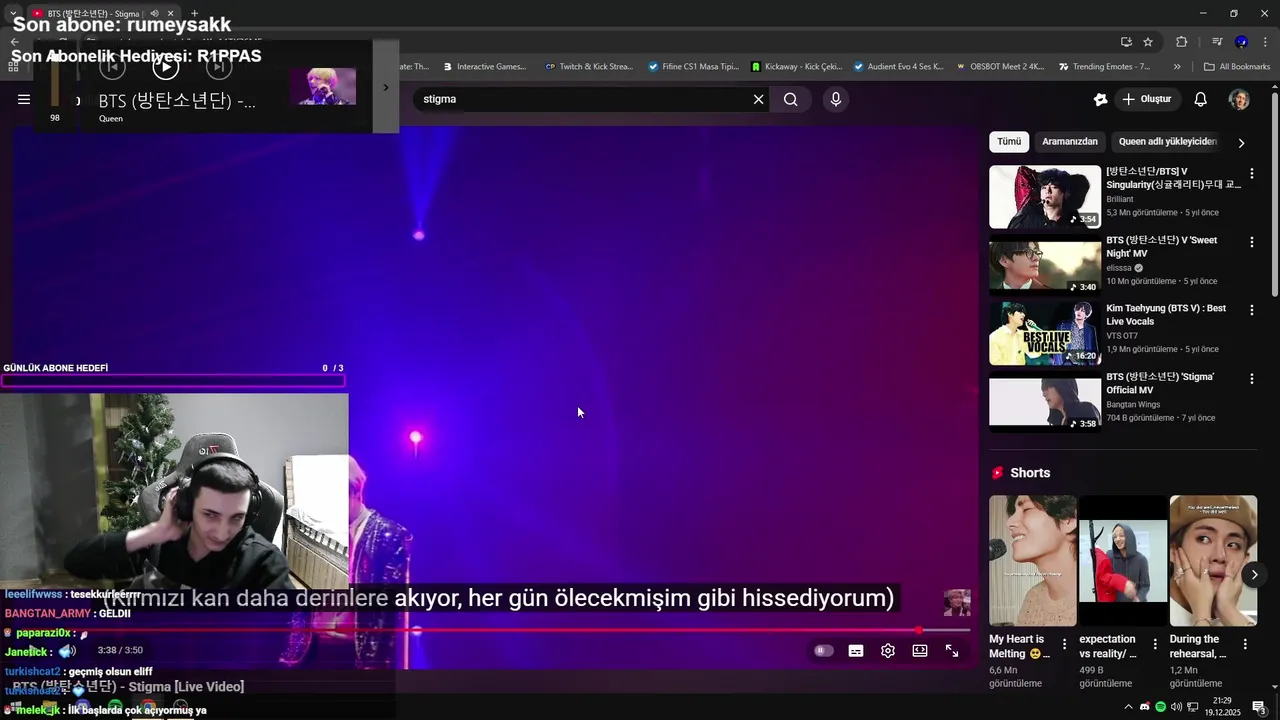Click the magnifier search button
1280x720 pixels.
click(x=791, y=99)
